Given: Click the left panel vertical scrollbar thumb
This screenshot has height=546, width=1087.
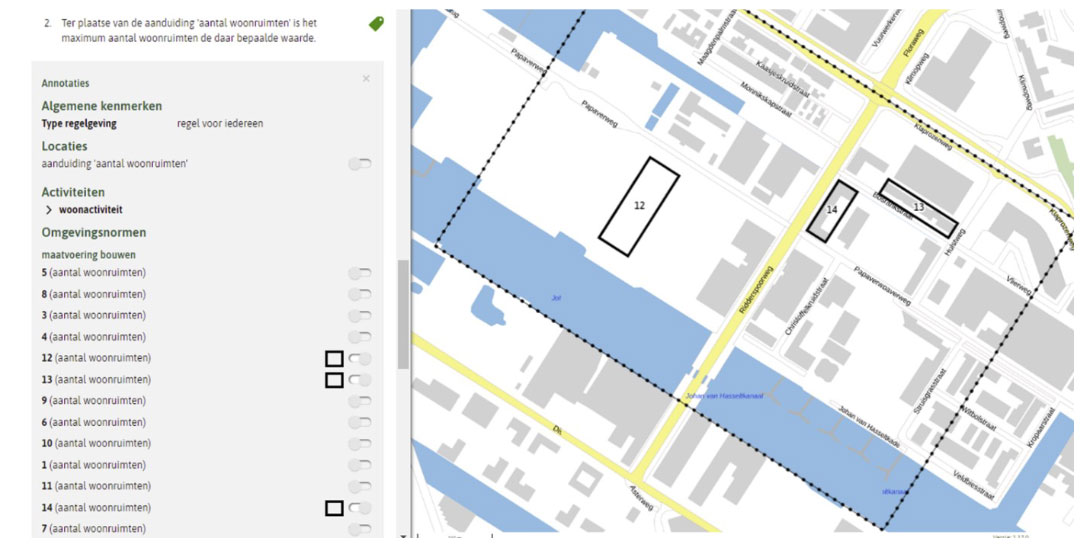Looking at the screenshot, I should [403, 315].
